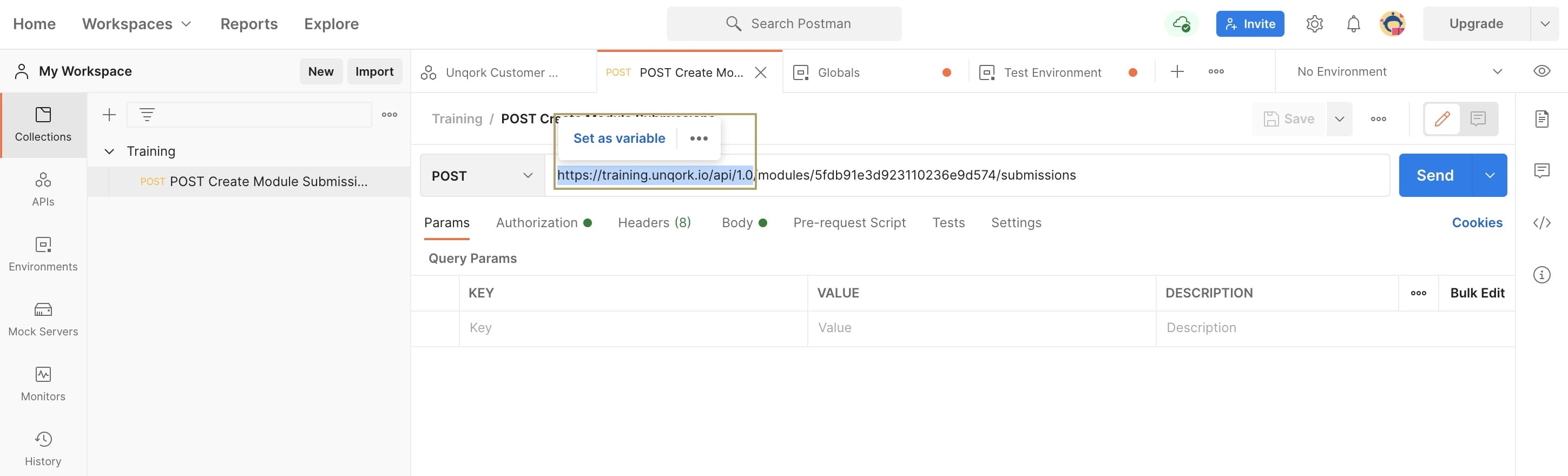Click the New button

click(x=321, y=71)
